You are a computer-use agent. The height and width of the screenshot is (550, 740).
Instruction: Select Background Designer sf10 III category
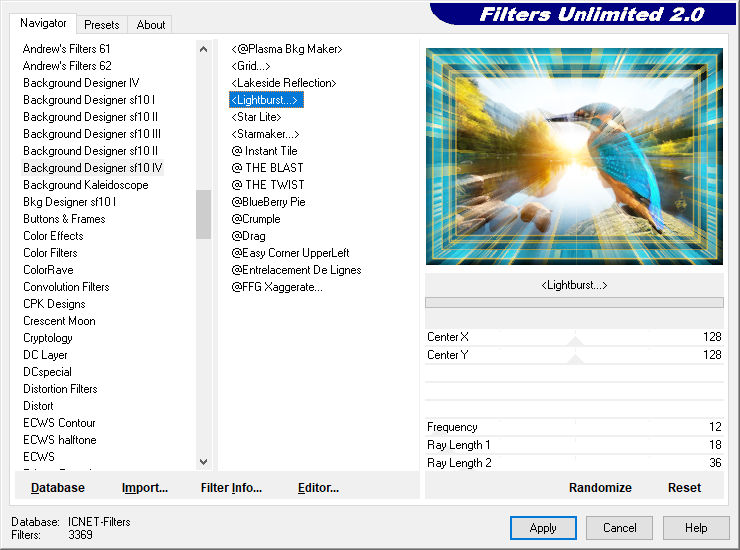click(x=92, y=134)
